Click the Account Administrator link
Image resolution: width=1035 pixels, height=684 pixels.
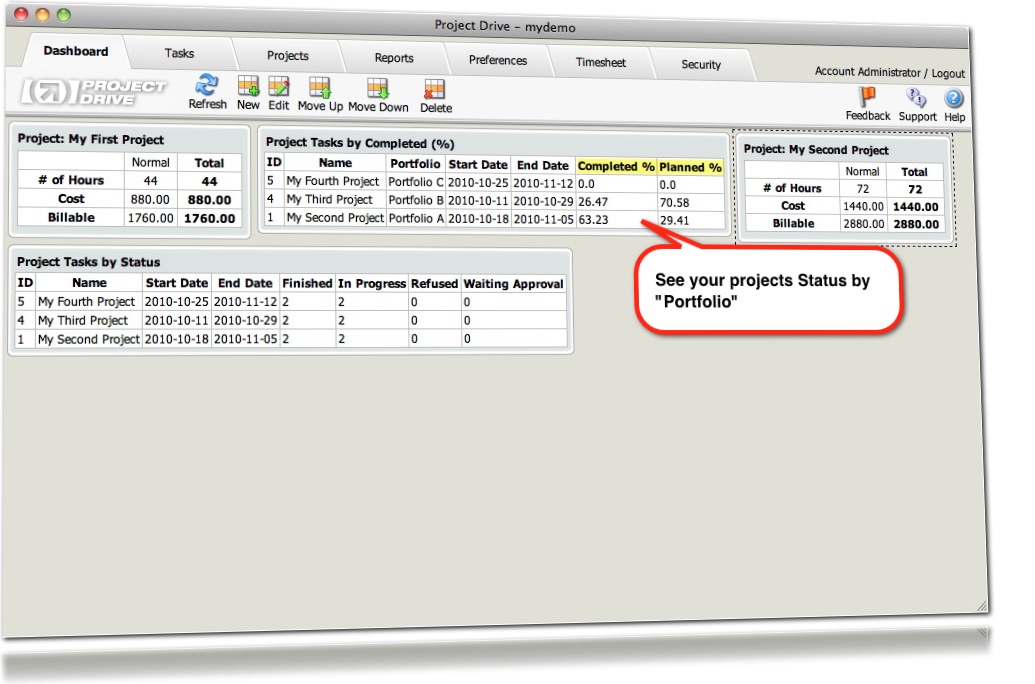click(867, 71)
